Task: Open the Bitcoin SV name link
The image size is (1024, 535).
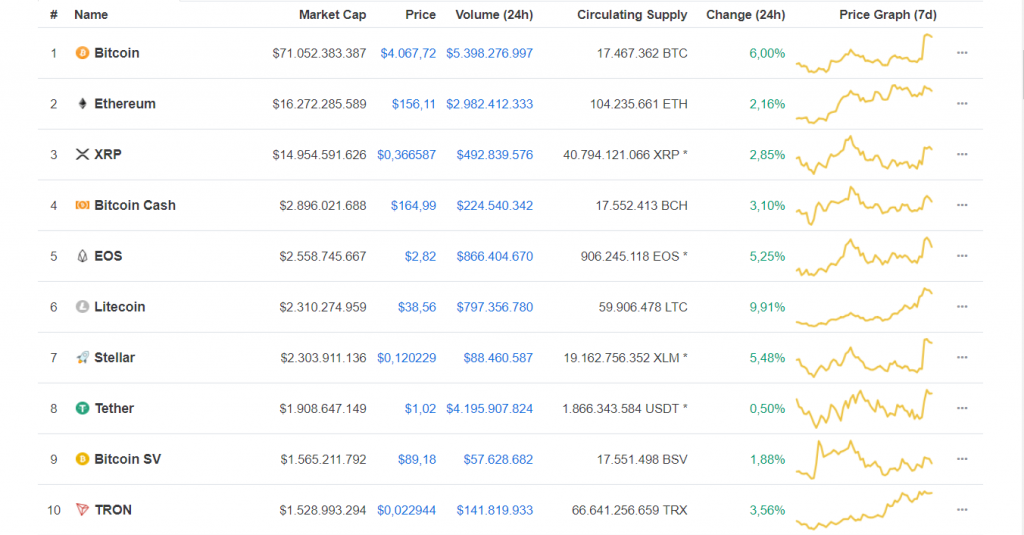Action: click(127, 459)
